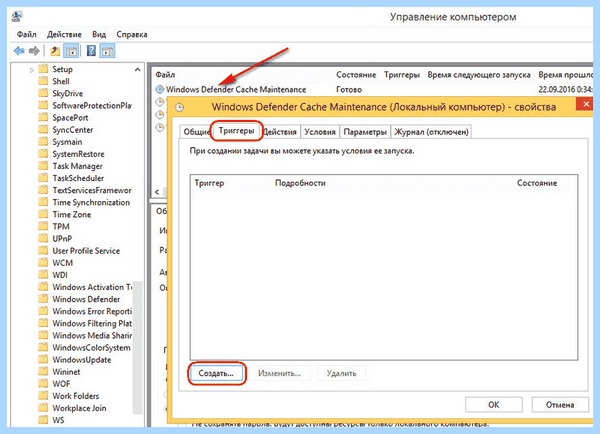Open the Файл menu

26,34
